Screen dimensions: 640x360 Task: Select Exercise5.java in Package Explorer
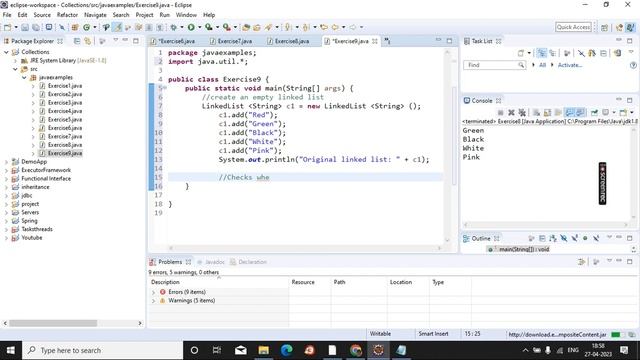pyautogui.click(x=65, y=120)
